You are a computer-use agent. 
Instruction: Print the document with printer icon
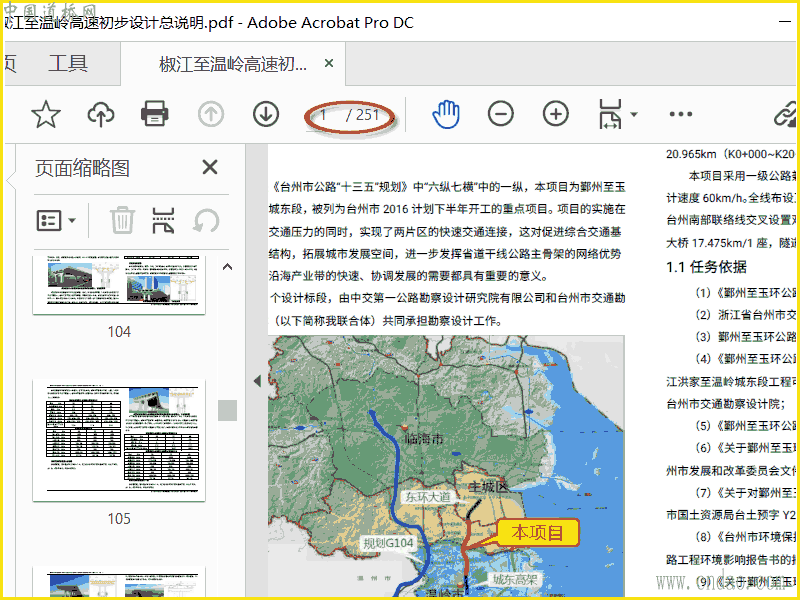tap(155, 114)
